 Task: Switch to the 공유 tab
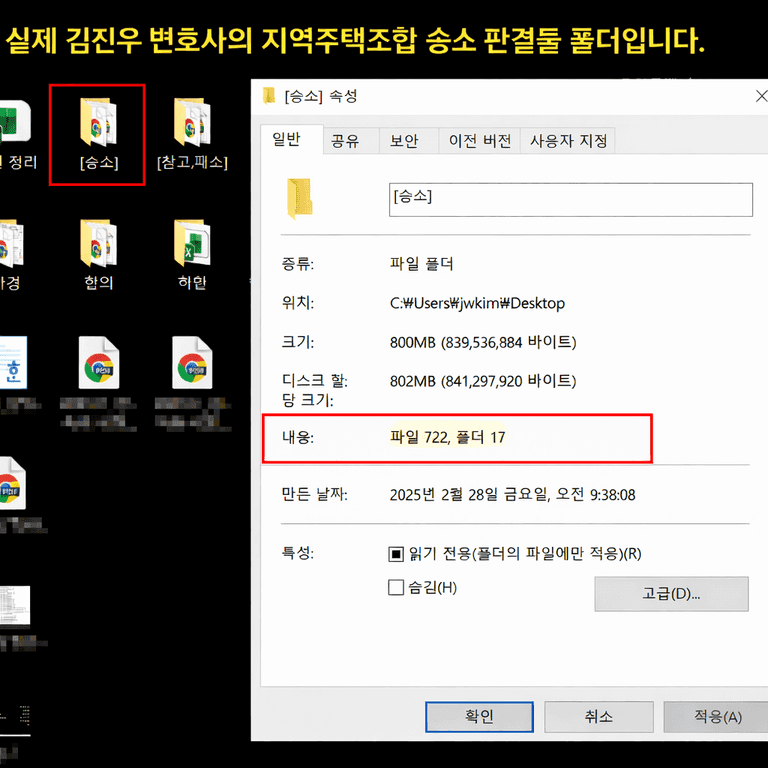[x=345, y=141]
